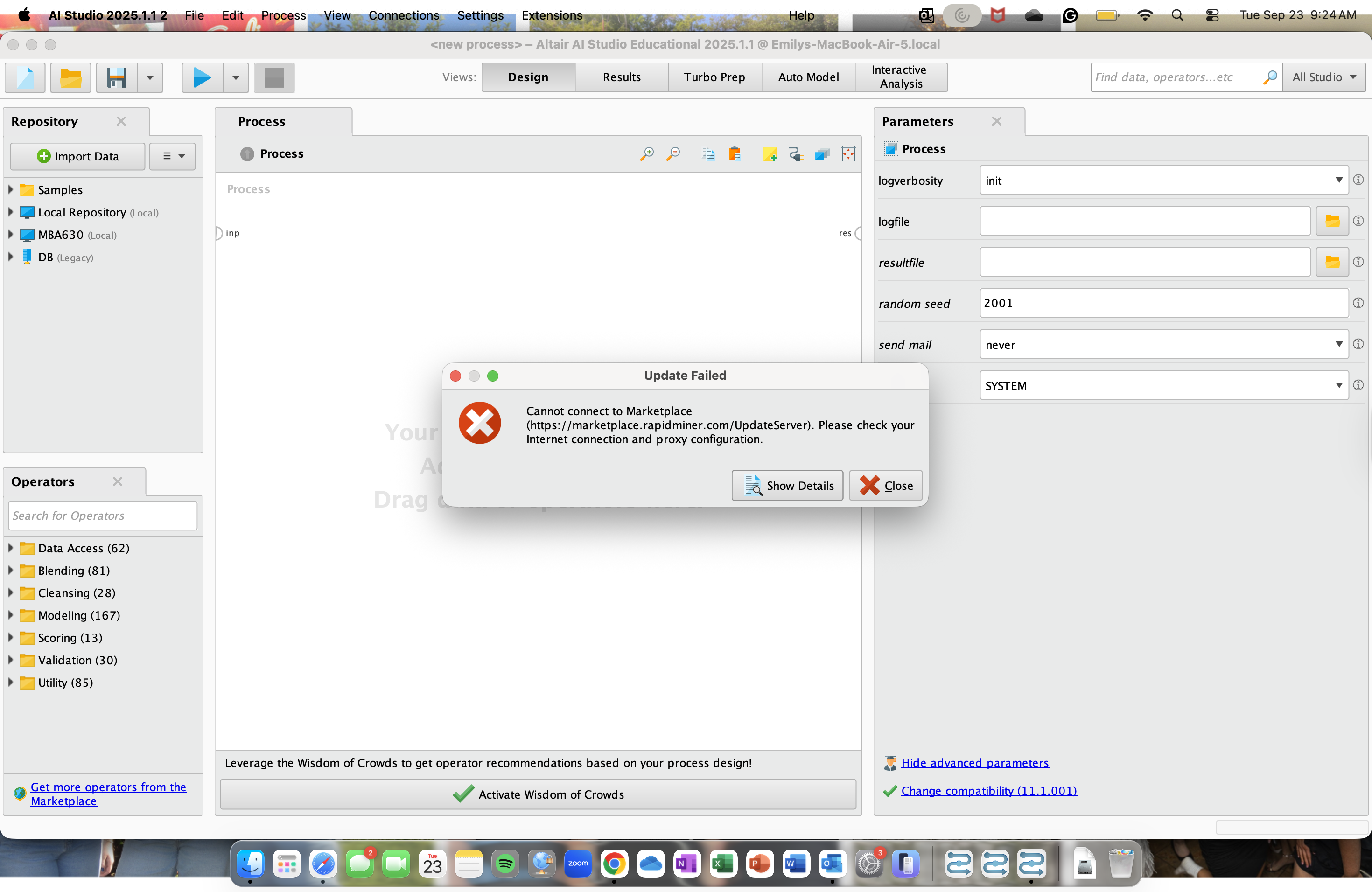Hide advanced parameters
This screenshot has height=892, width=1372.
(x=974, y=762)
